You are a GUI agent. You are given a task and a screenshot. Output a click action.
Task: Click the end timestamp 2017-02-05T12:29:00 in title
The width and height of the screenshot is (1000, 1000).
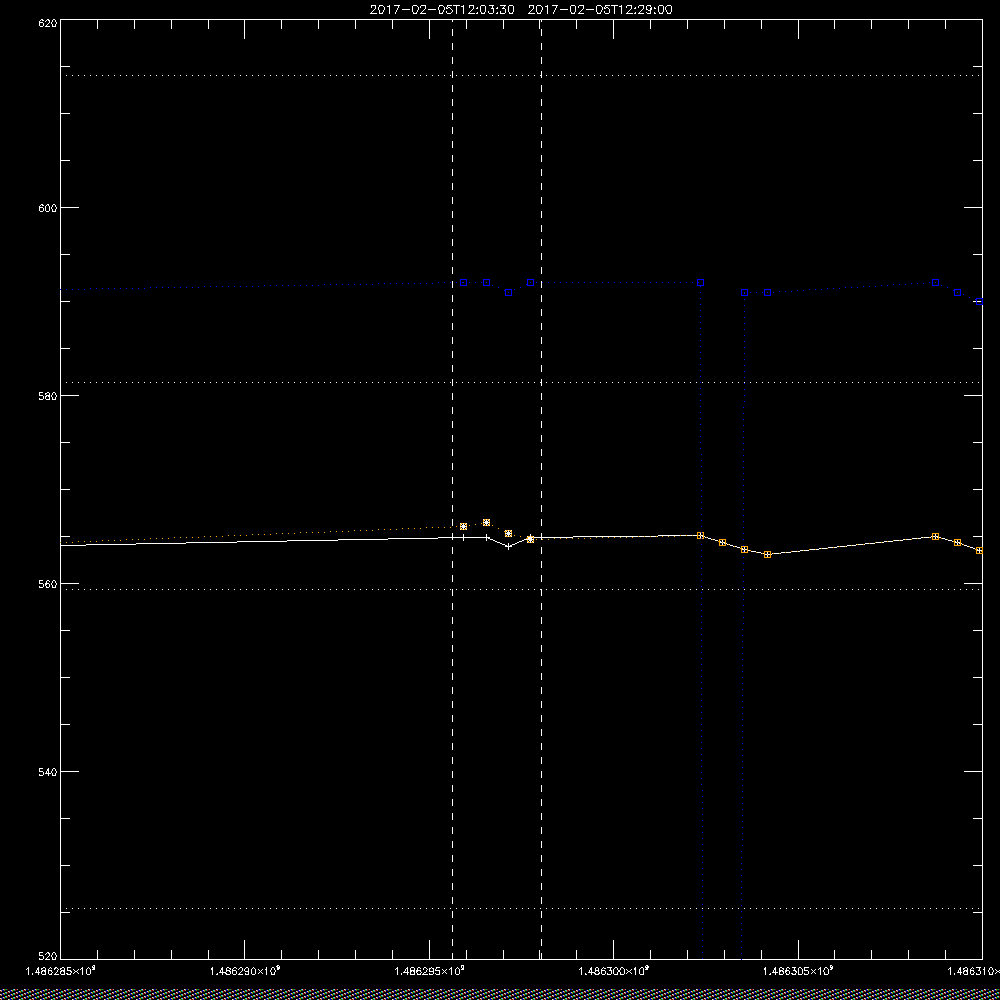pos(600,10)
